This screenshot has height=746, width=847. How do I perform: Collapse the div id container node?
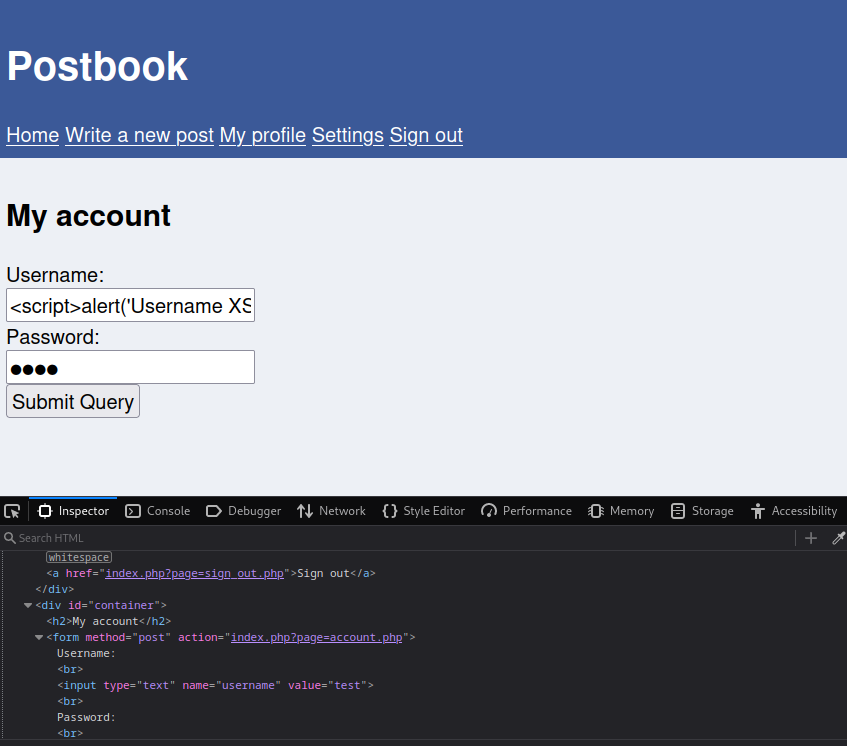(28, 606)
